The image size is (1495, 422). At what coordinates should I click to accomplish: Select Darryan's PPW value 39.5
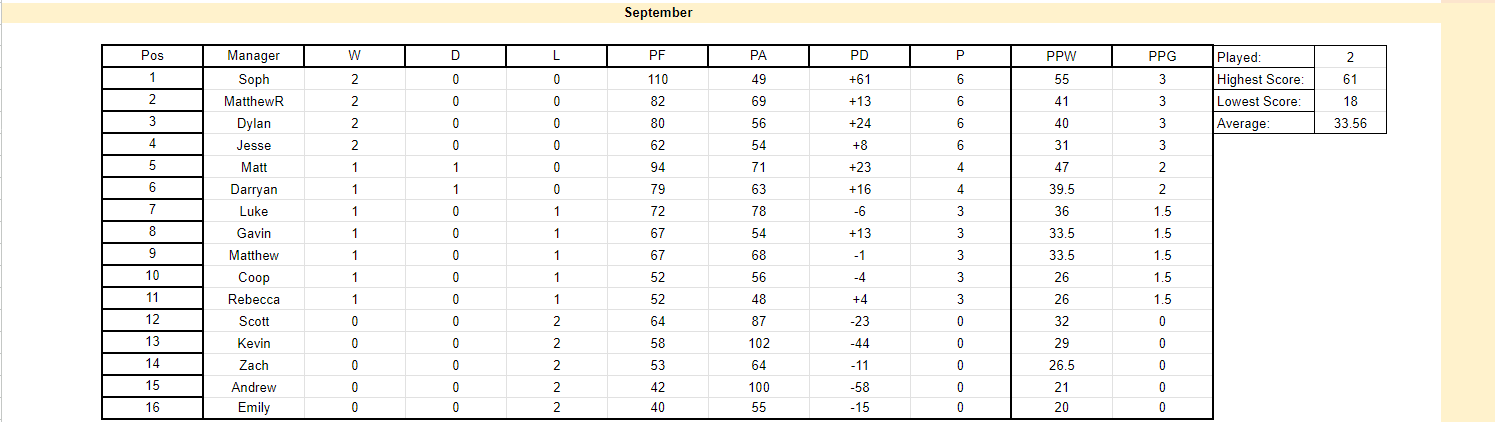[1061, 189]
